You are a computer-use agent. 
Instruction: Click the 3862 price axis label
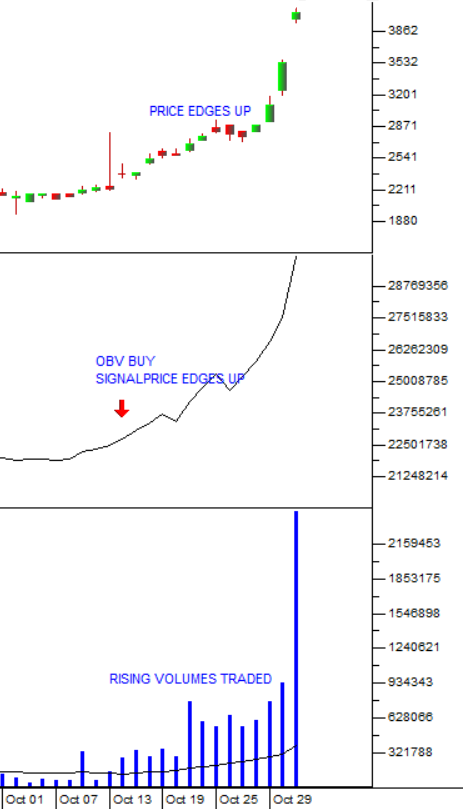pyautogui.click(x=403, y=30)
